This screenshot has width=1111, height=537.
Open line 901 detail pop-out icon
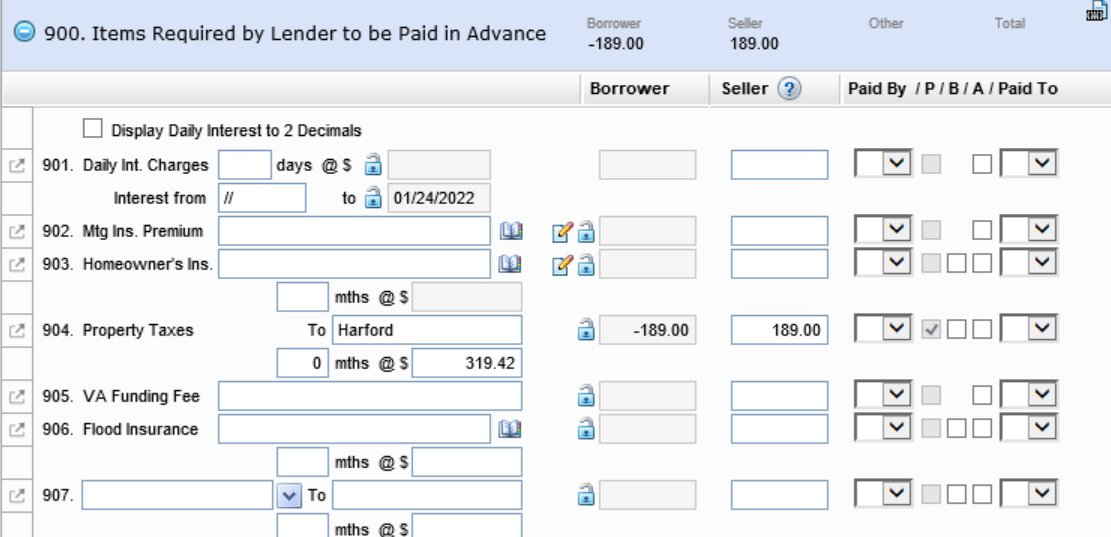tap(17, 165)
